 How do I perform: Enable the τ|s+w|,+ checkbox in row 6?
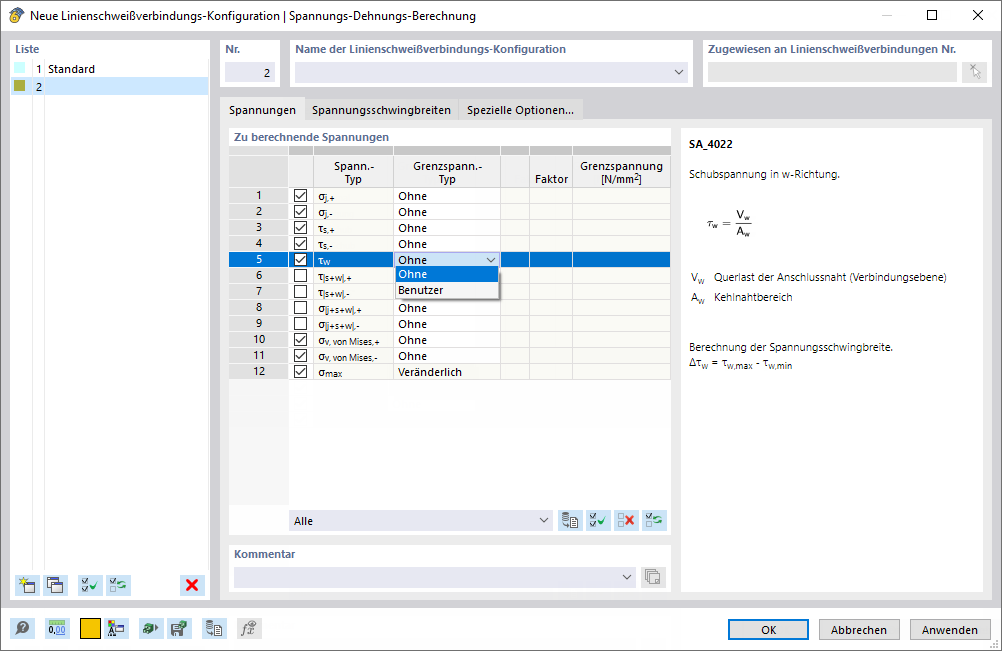(x=300, y=275)
